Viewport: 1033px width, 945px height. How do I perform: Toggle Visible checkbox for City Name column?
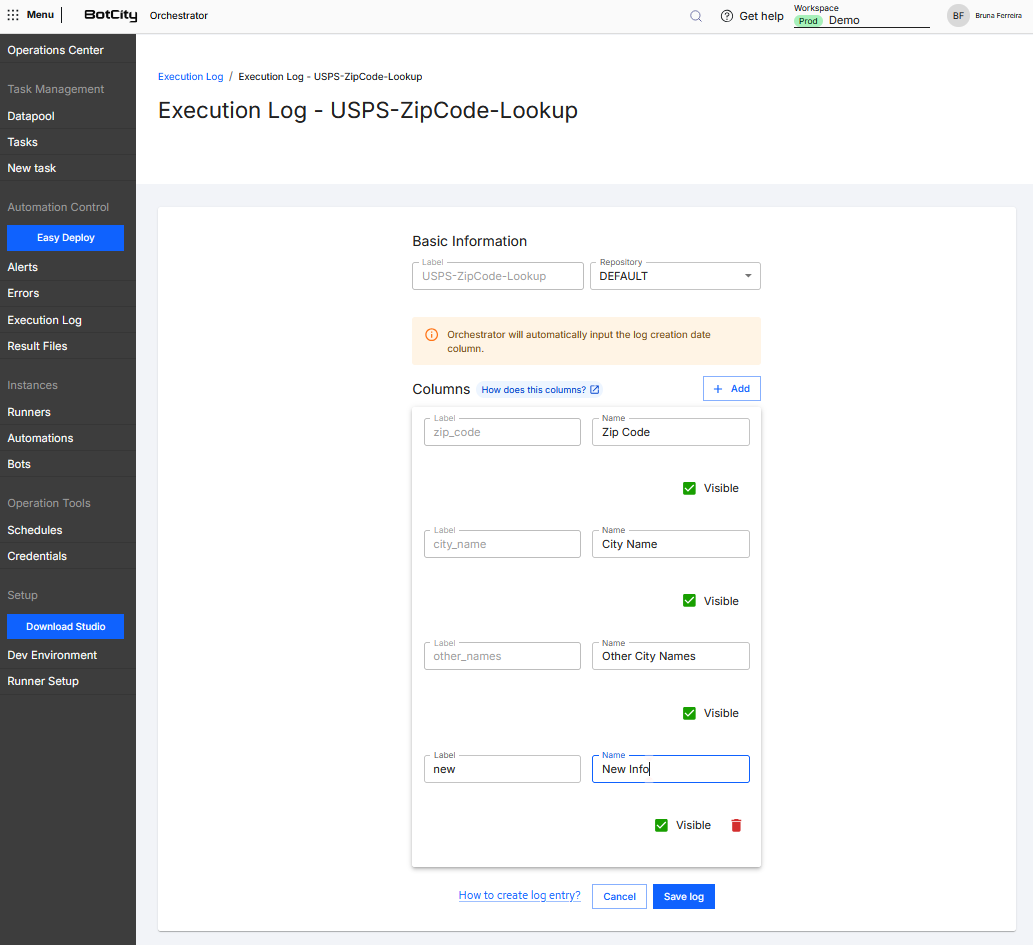689,601
